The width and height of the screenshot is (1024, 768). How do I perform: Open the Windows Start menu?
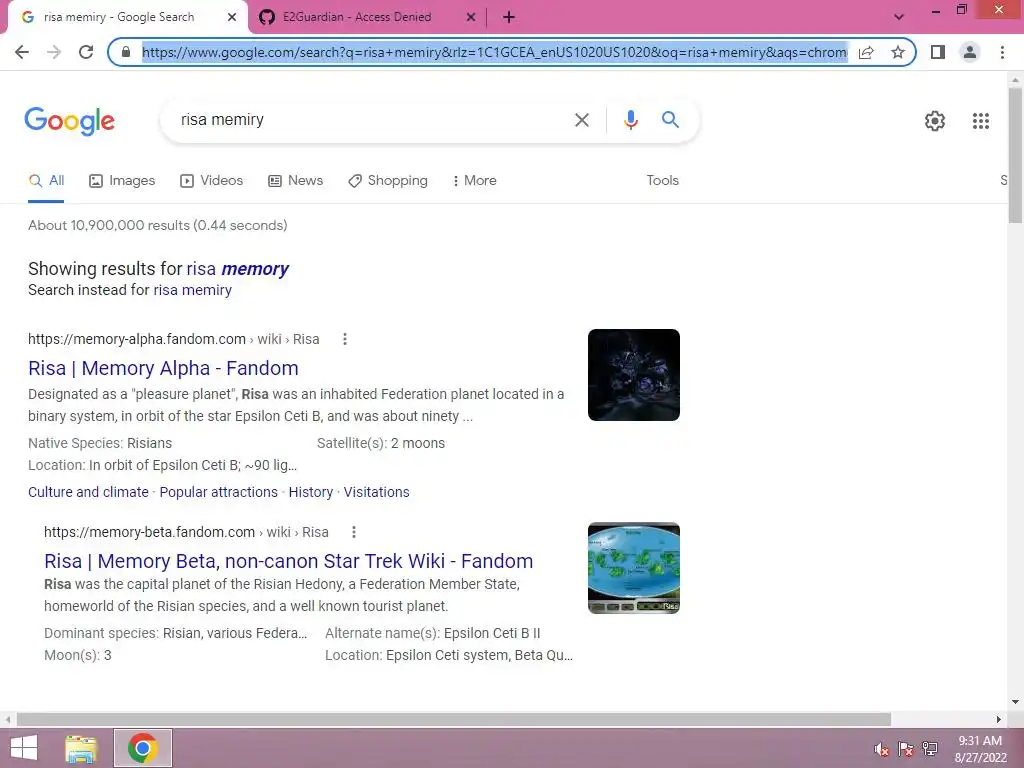(24, 748)
